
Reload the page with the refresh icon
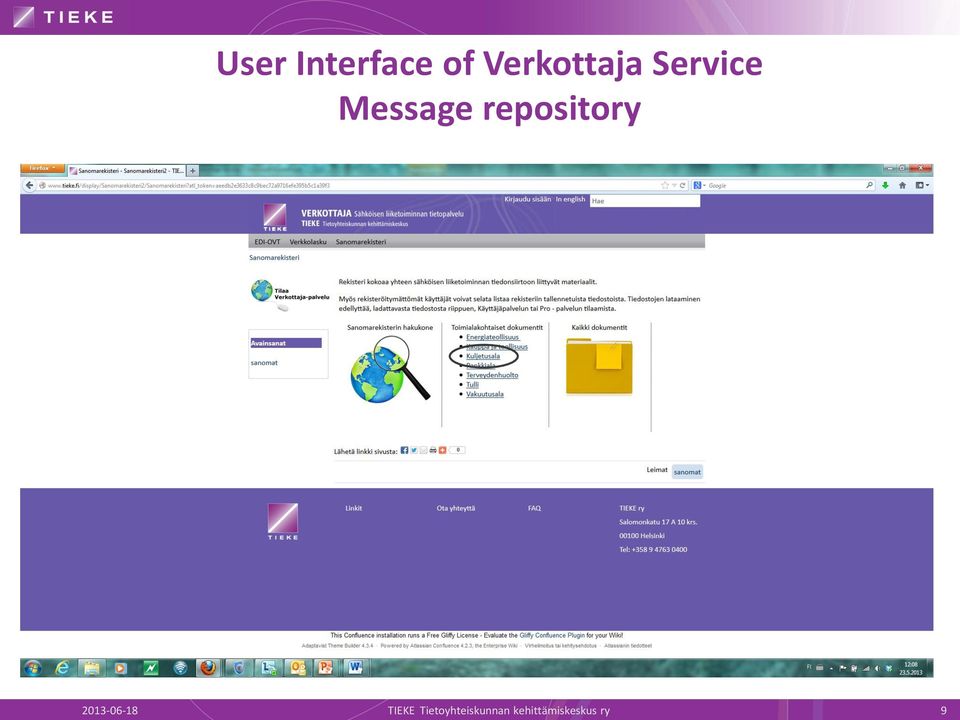coord(683,185)
